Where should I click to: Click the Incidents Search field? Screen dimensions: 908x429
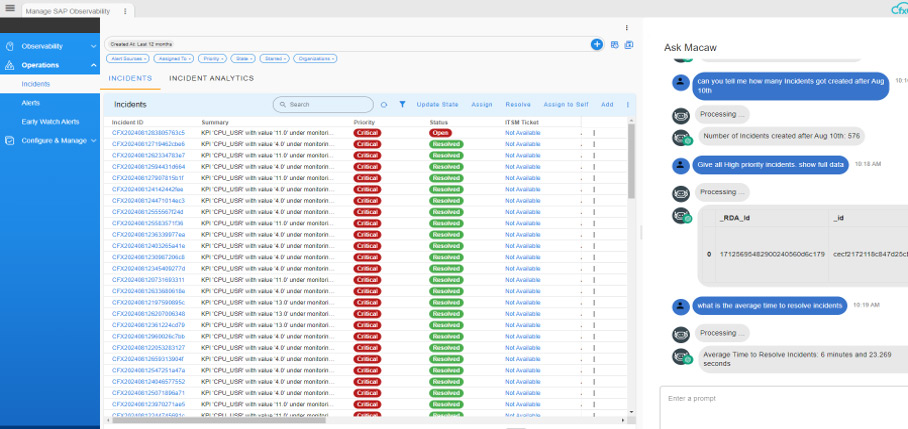point(323,105)
